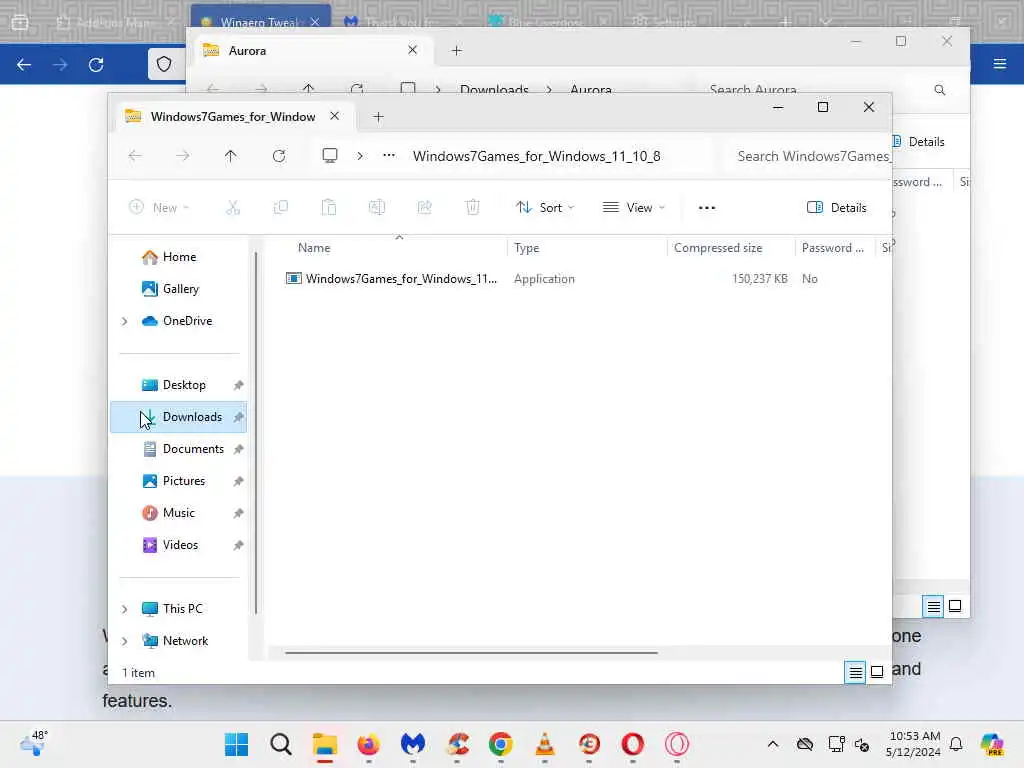Click the This PC monitor icon in the address bar
This screenshot has height=768, width=1024.
coord(330,155)
